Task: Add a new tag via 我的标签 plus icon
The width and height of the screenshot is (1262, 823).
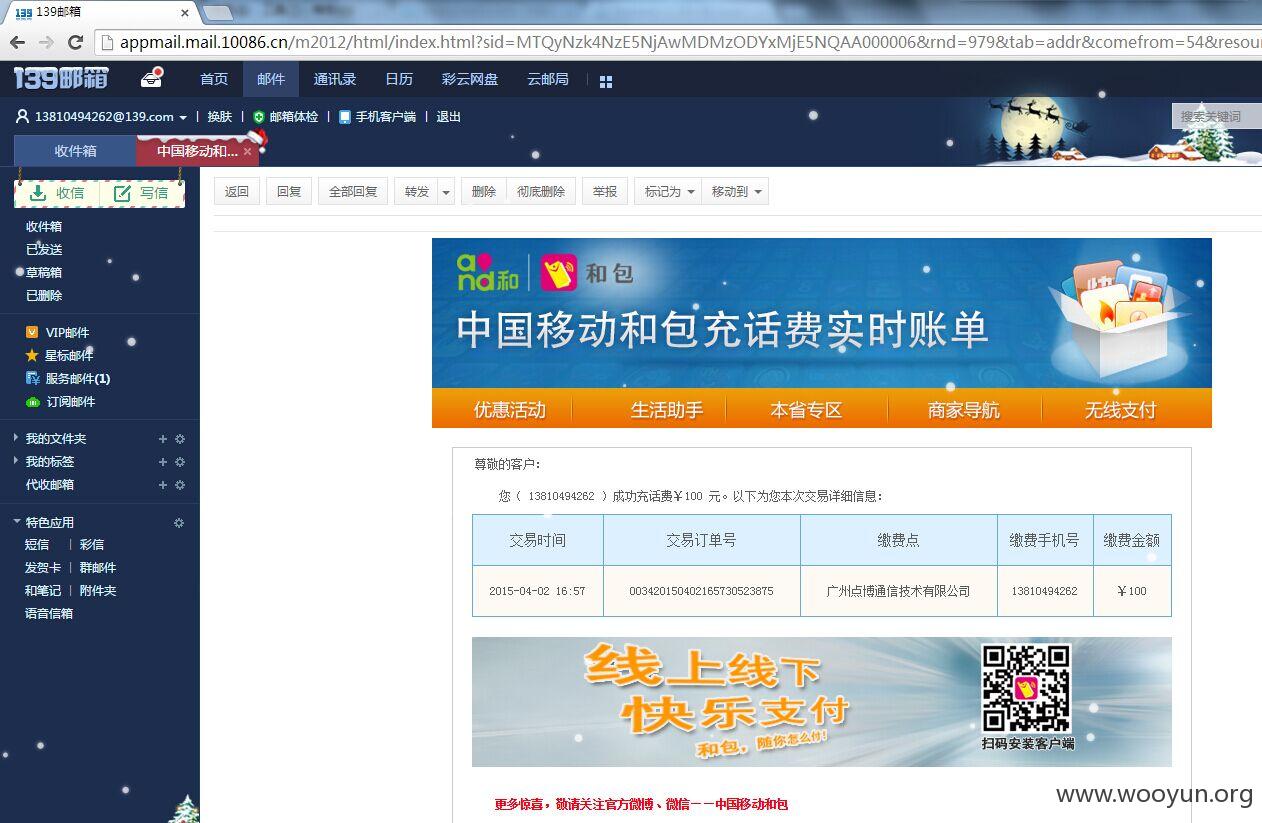Action: pyautogui.click(x=163, y=462)
